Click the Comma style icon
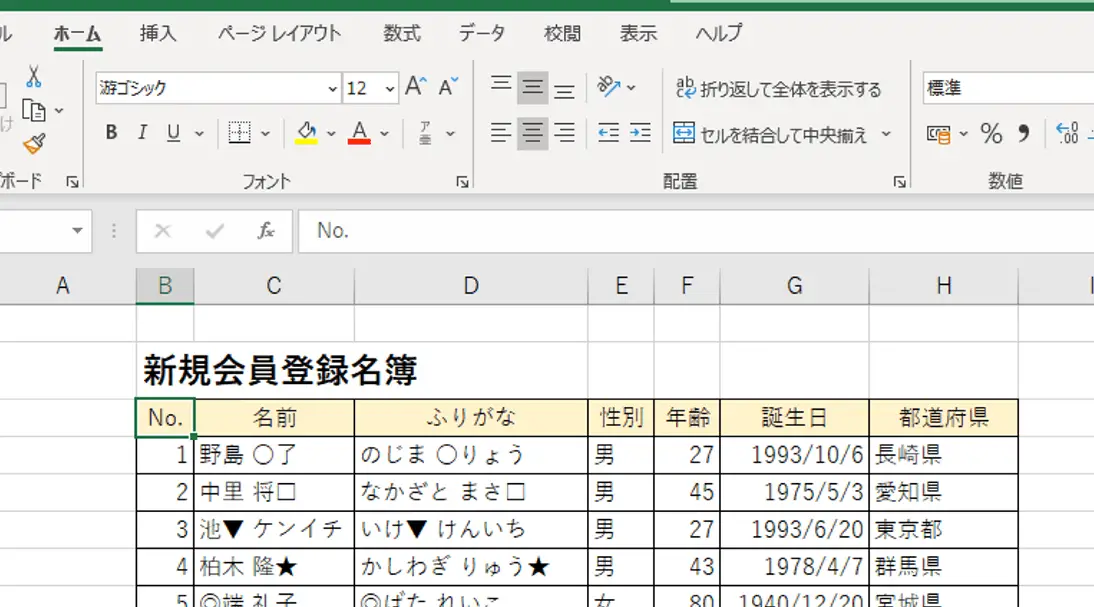This screenshot has height=607, width=1094. 1022,132
